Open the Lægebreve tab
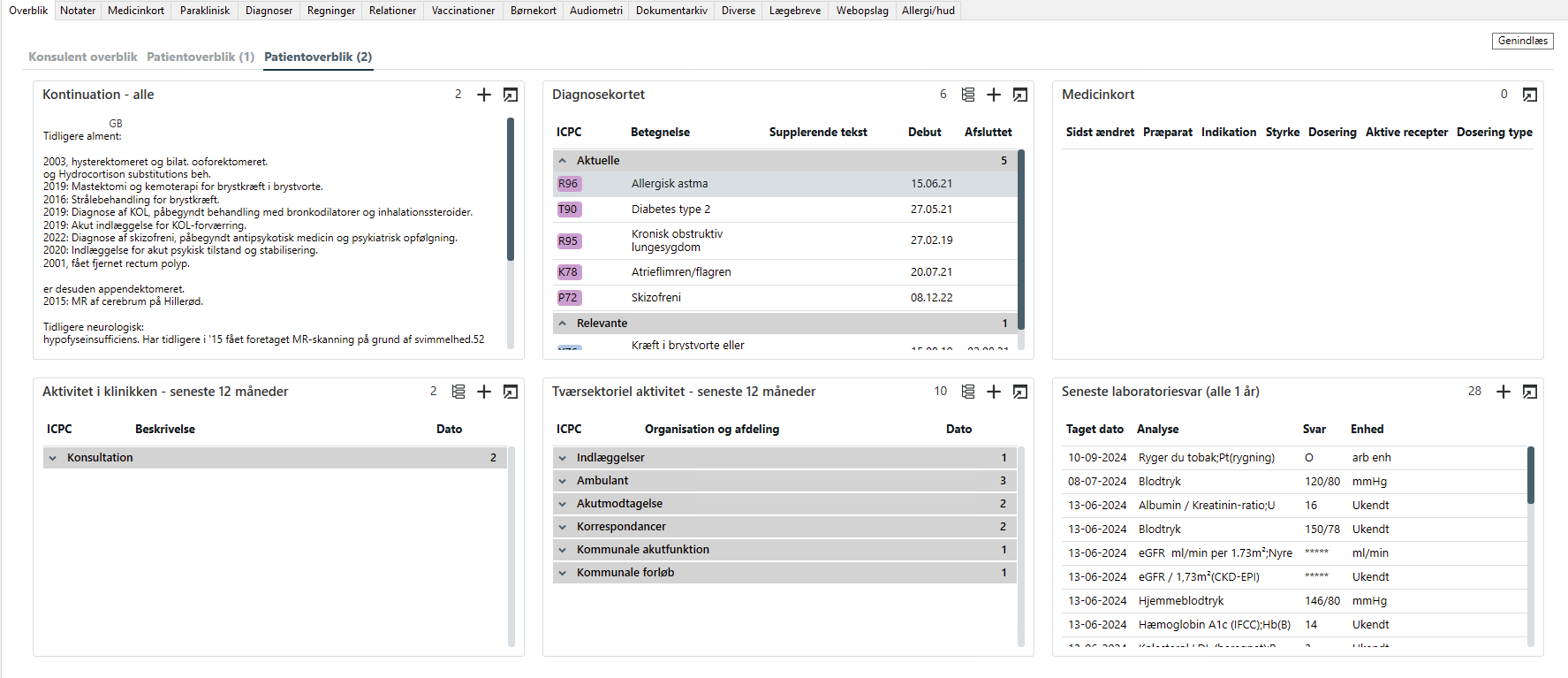 point(795,11)
